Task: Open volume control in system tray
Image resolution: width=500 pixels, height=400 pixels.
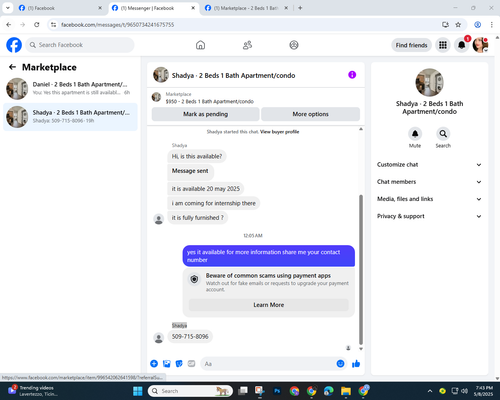Action: [464, 391]
